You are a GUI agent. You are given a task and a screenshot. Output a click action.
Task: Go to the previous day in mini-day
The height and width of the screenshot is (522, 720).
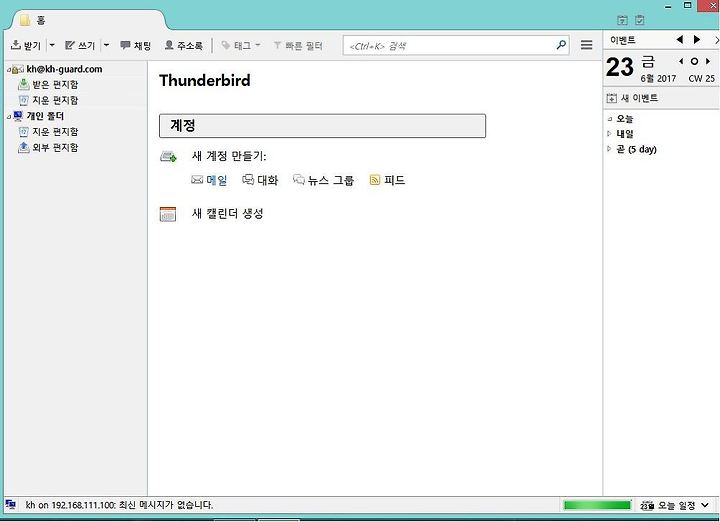click(x=681, y=62)
